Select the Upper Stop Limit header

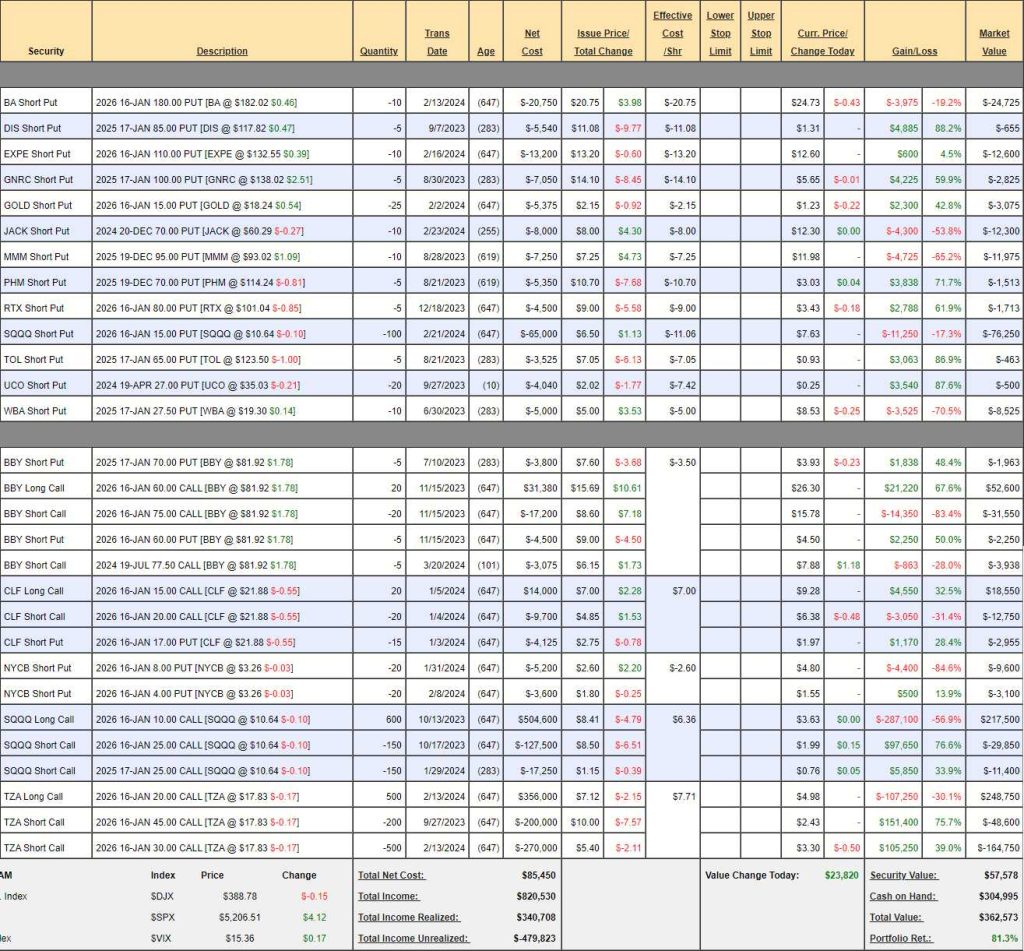click(x=761, y=33)
